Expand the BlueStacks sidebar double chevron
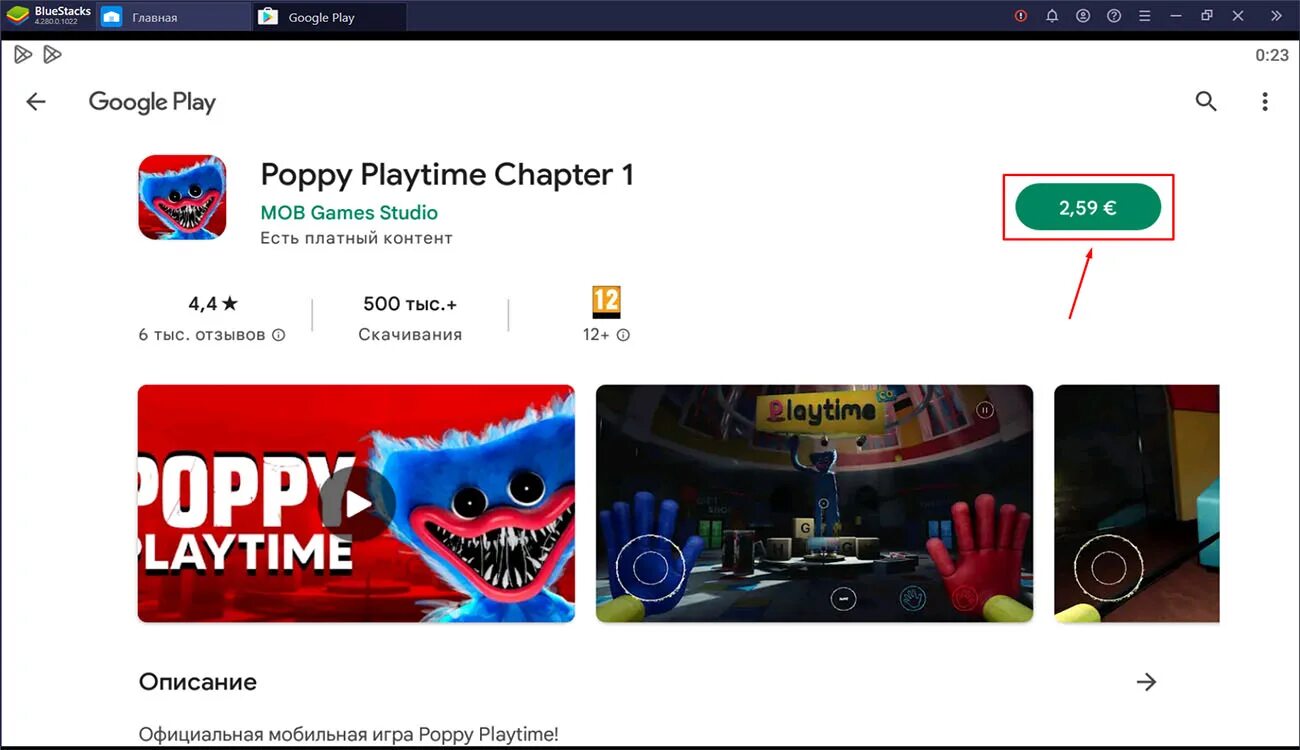Viewport: 1300px width, 750px height. point(1275,16)
